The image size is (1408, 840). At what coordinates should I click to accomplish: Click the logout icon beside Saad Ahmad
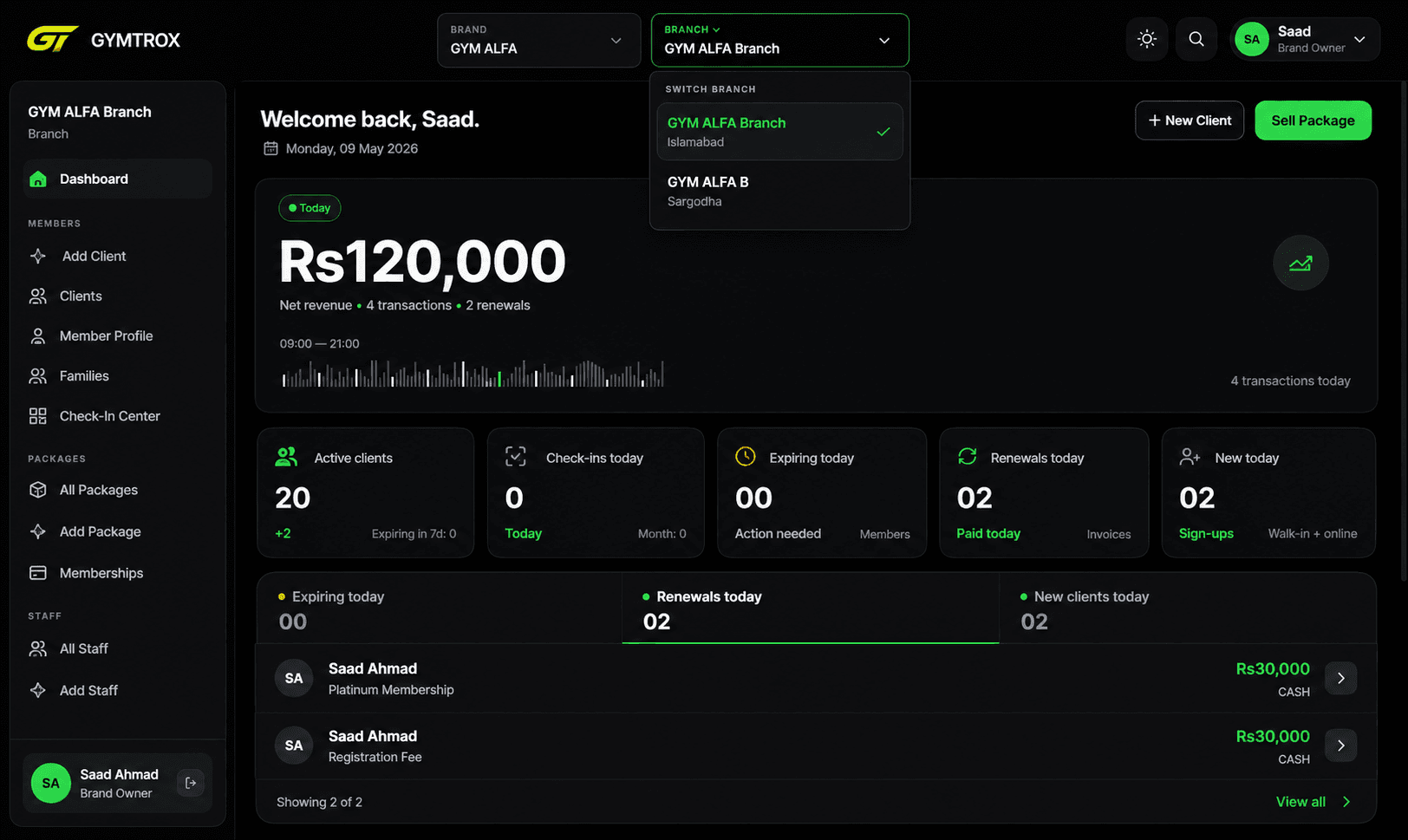tap(191, 783)
